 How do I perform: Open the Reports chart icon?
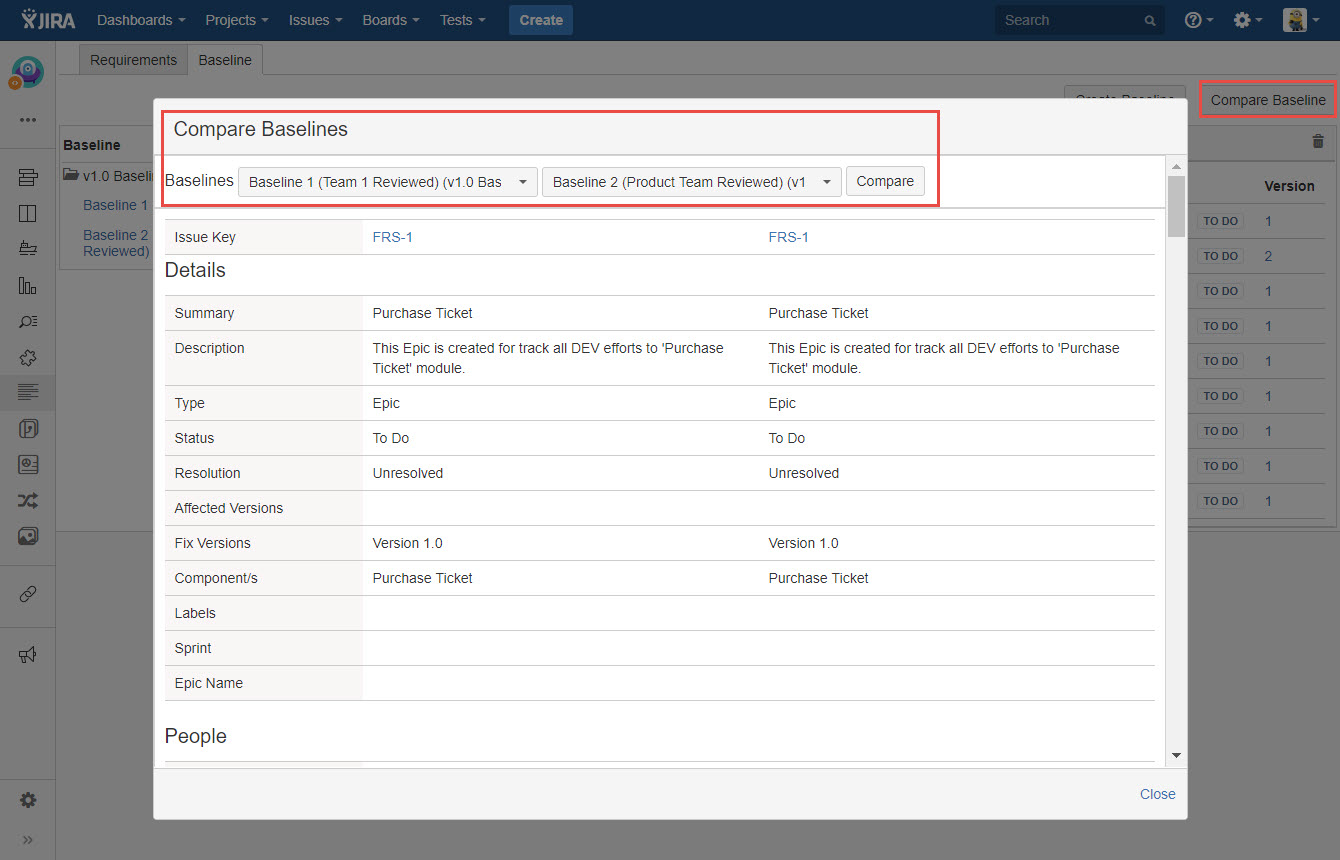(28, 285)
